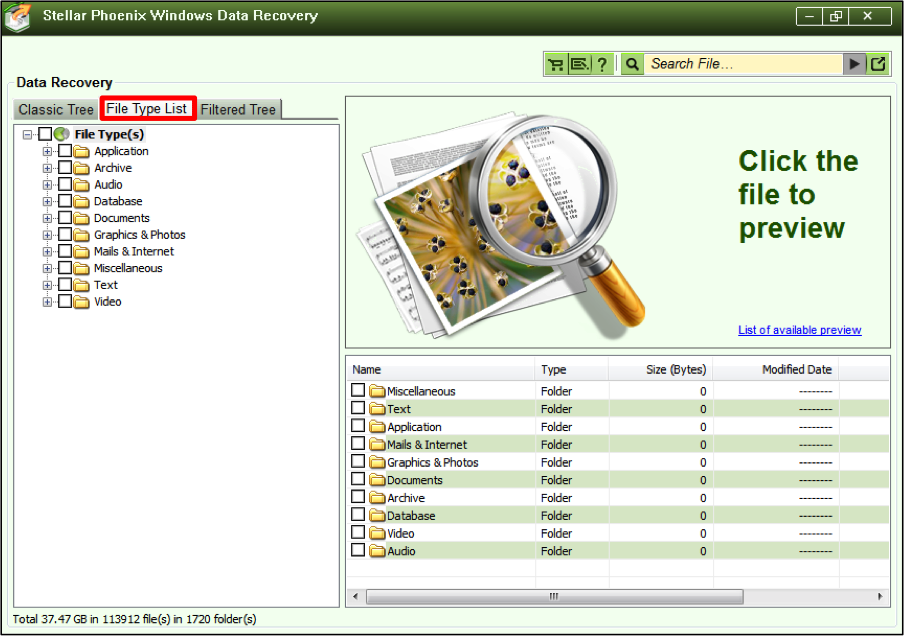Click the shopping cart buy icon
This screenshot has width=904, height=636.
pos(556,64)
